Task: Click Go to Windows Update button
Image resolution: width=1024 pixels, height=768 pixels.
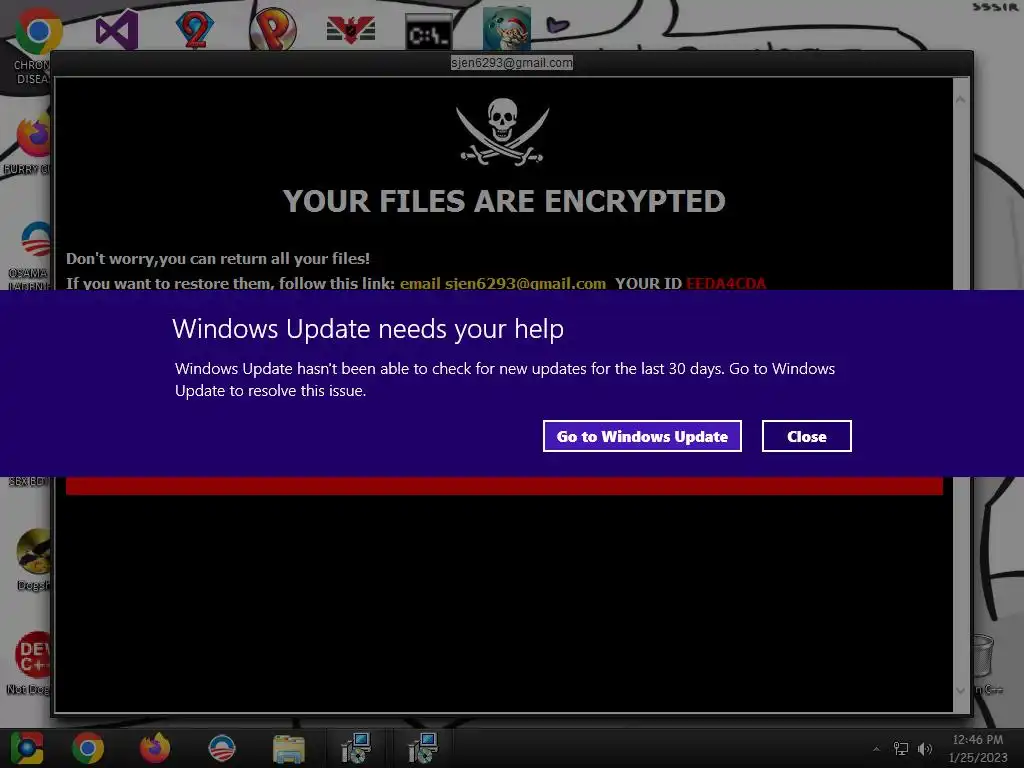Action: click(x=642, y=436)
